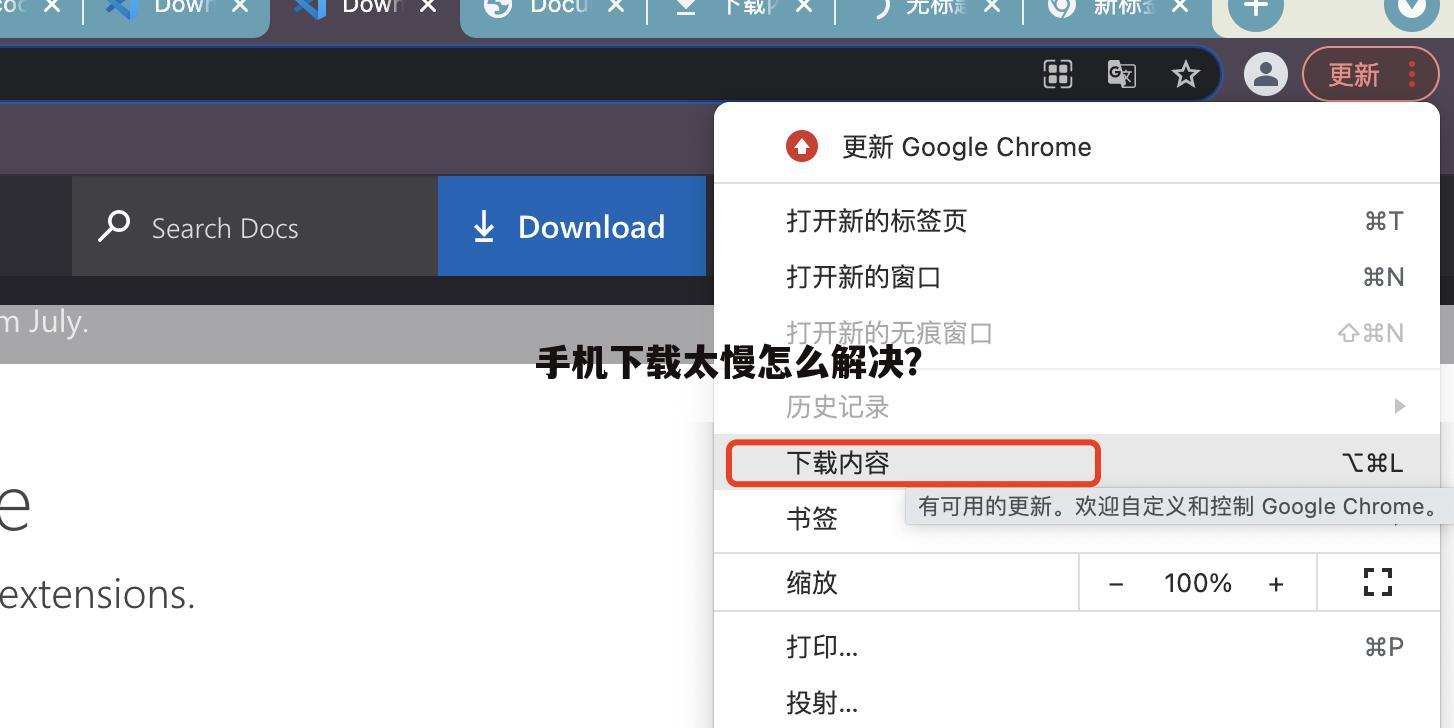Image resolution: width=1454 pixels, height=728 pixels.
Task: Toggle fullscreen via the zoom row icon
Action: point(1378,582)
